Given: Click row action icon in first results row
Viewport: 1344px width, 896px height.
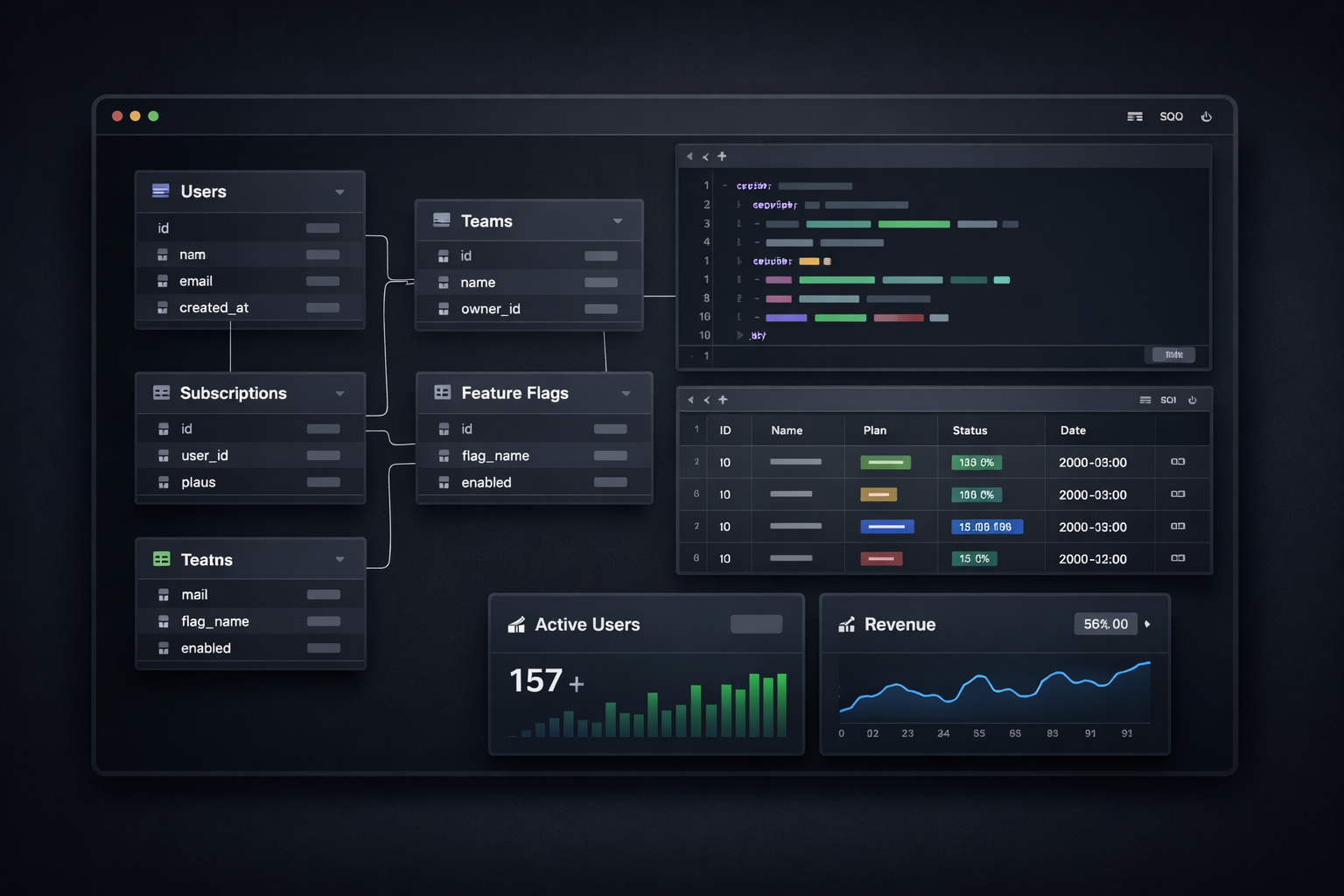Looking at the screenshot, I should 1178,462.
